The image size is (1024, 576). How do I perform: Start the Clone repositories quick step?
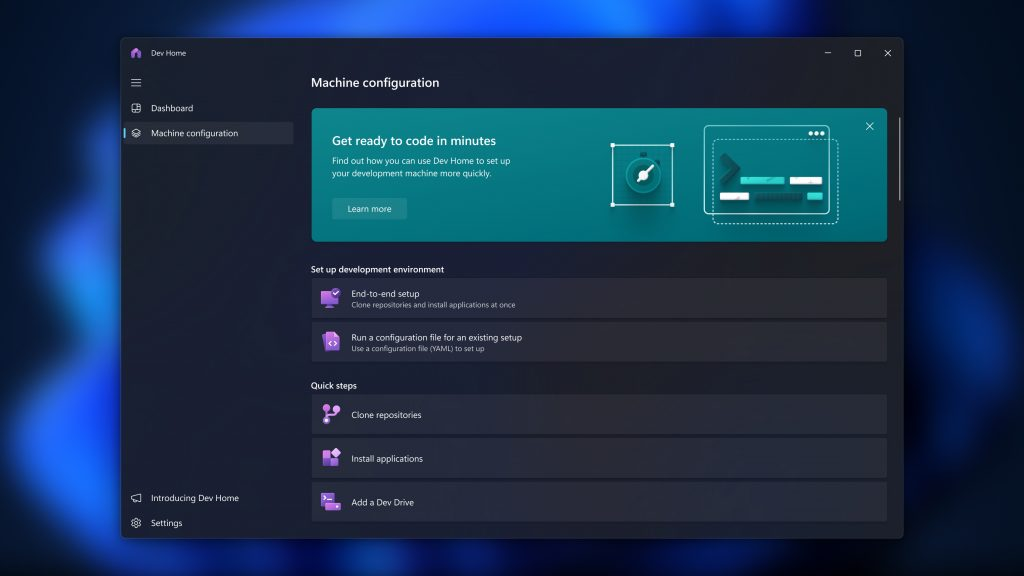point(598,414)
